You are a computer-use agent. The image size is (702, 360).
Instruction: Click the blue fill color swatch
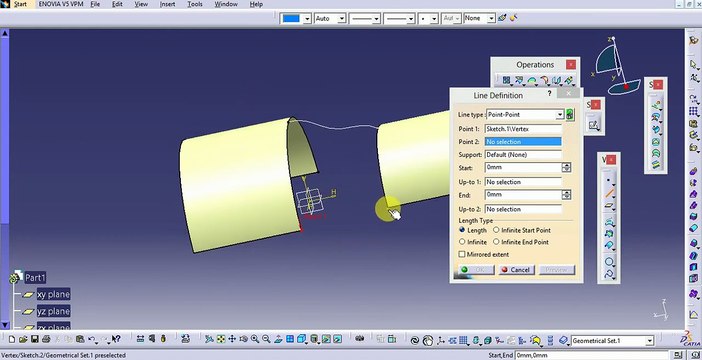point(291,18)
